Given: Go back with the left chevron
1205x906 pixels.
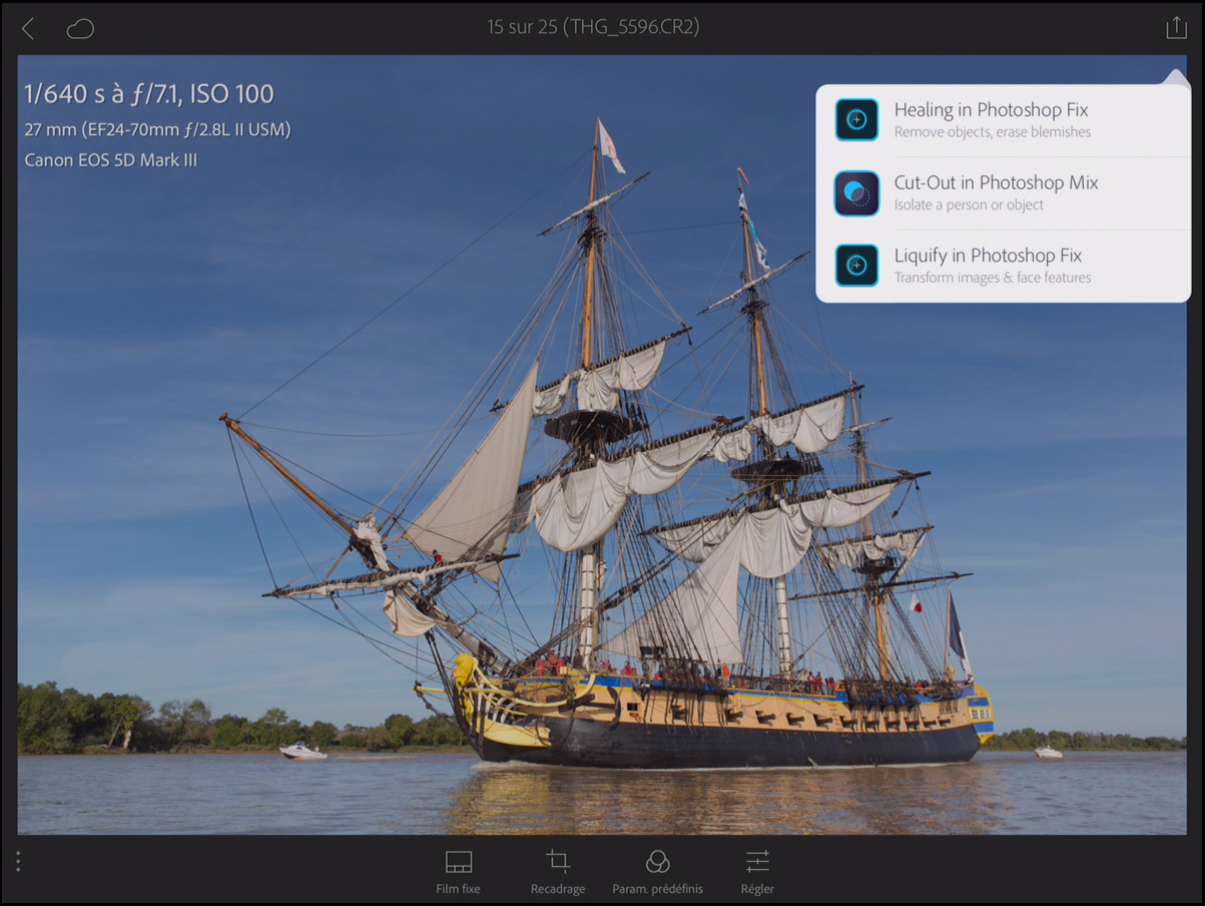Looking at the screenshot, I should [28, 28].
